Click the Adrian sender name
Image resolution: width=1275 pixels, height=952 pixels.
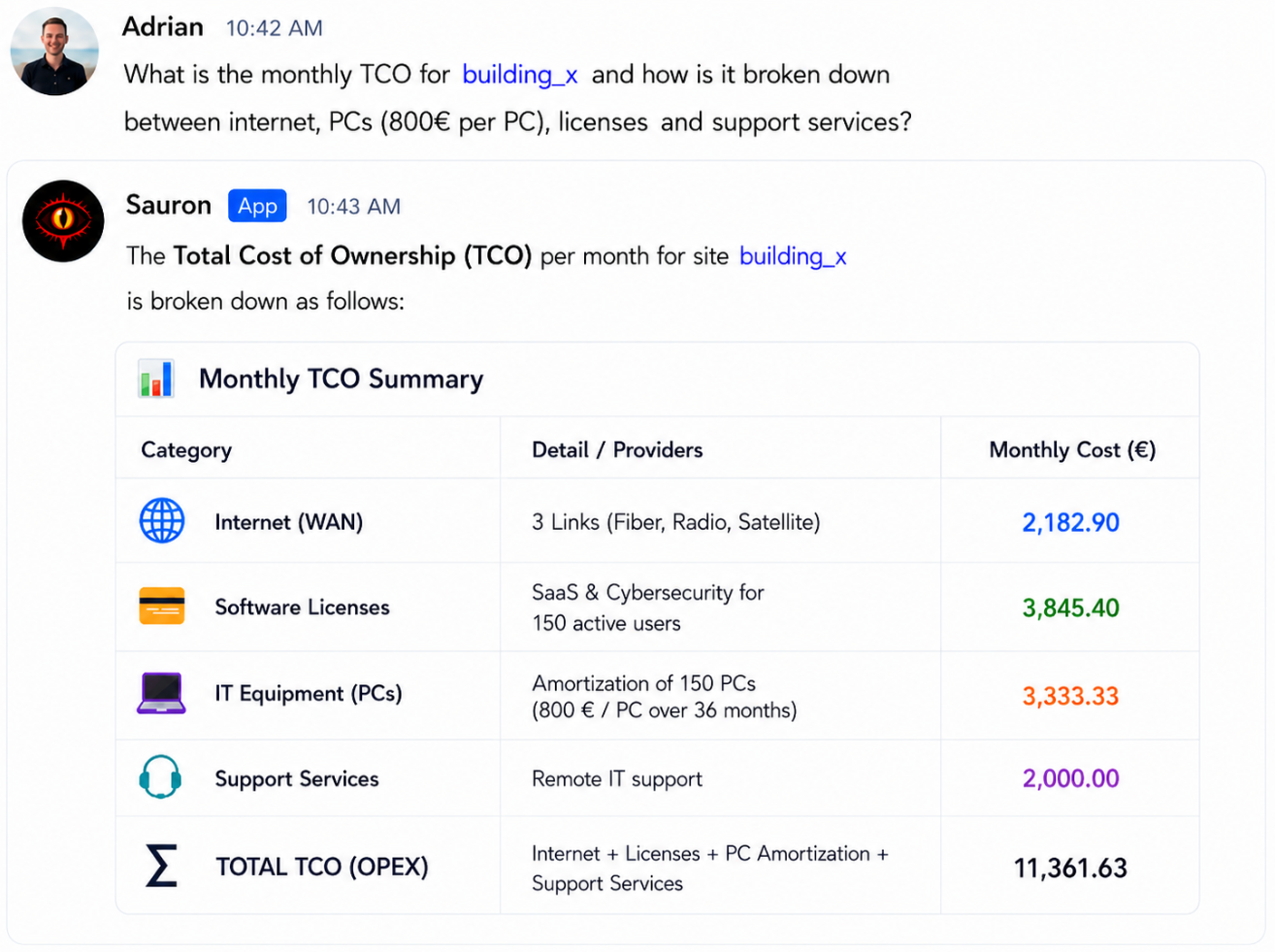163,26
